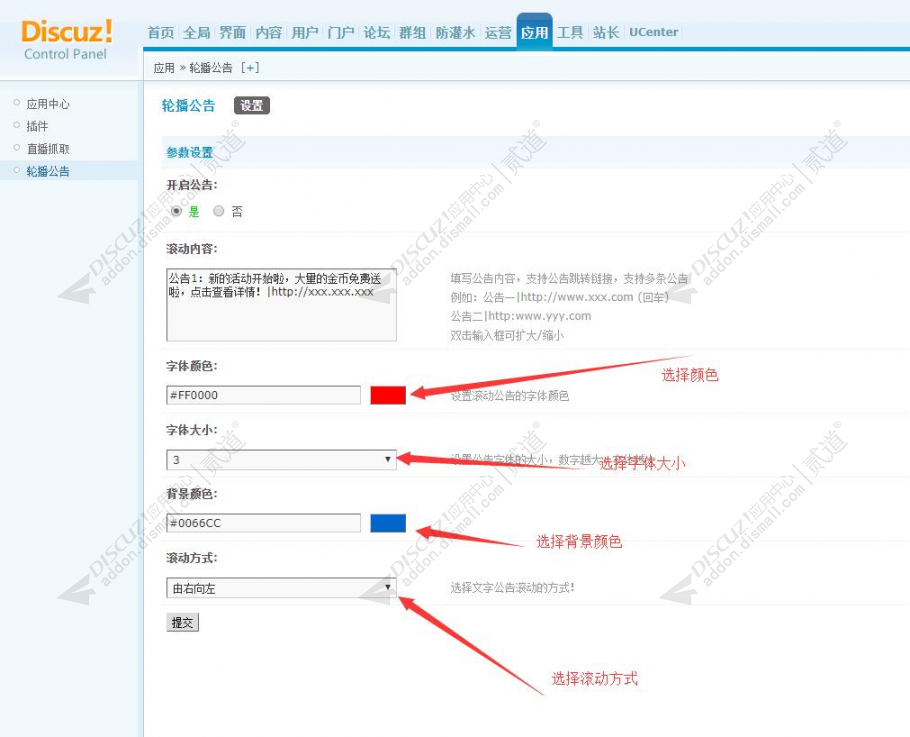The height and width of the screenshot is (737, 910).
Task: Click the [+] shortcut link in breadcrumb
Action: pos(250,68)
